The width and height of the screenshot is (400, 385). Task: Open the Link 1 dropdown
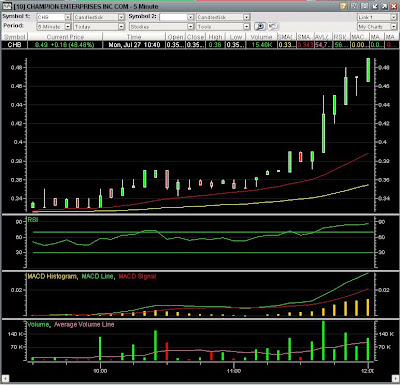(x=394, y=17)
